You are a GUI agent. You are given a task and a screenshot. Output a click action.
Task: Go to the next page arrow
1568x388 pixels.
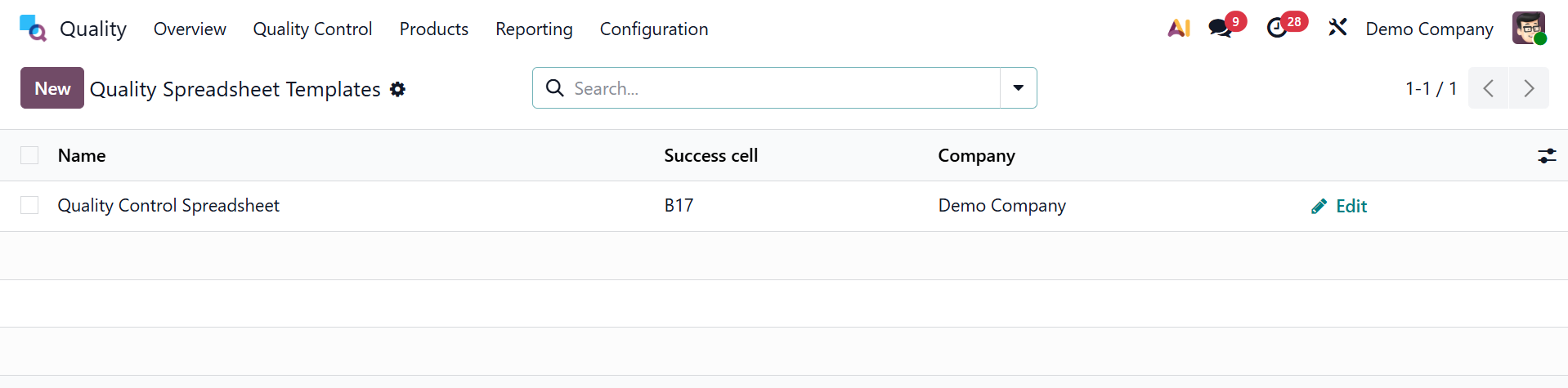[1529, 88]
